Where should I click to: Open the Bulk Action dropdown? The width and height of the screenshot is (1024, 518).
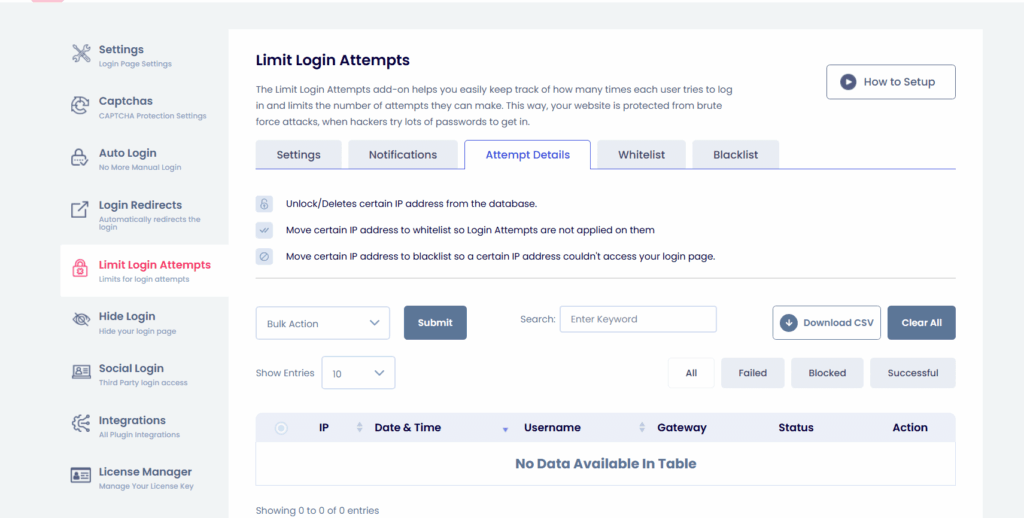pyautogui.click(x=322, y=323)
